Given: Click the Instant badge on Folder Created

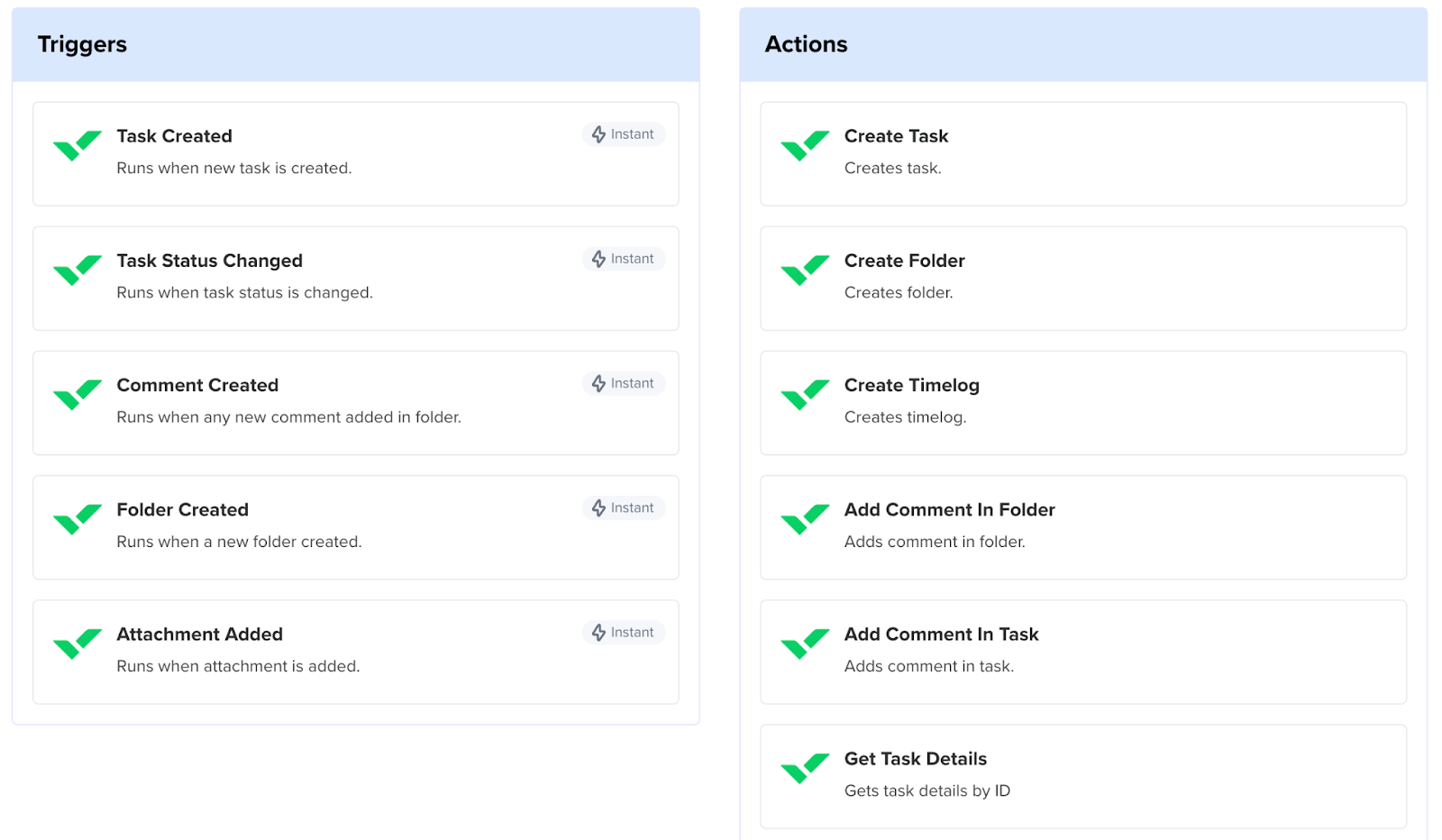Looking at the screenshot, I should click(624, 508).
